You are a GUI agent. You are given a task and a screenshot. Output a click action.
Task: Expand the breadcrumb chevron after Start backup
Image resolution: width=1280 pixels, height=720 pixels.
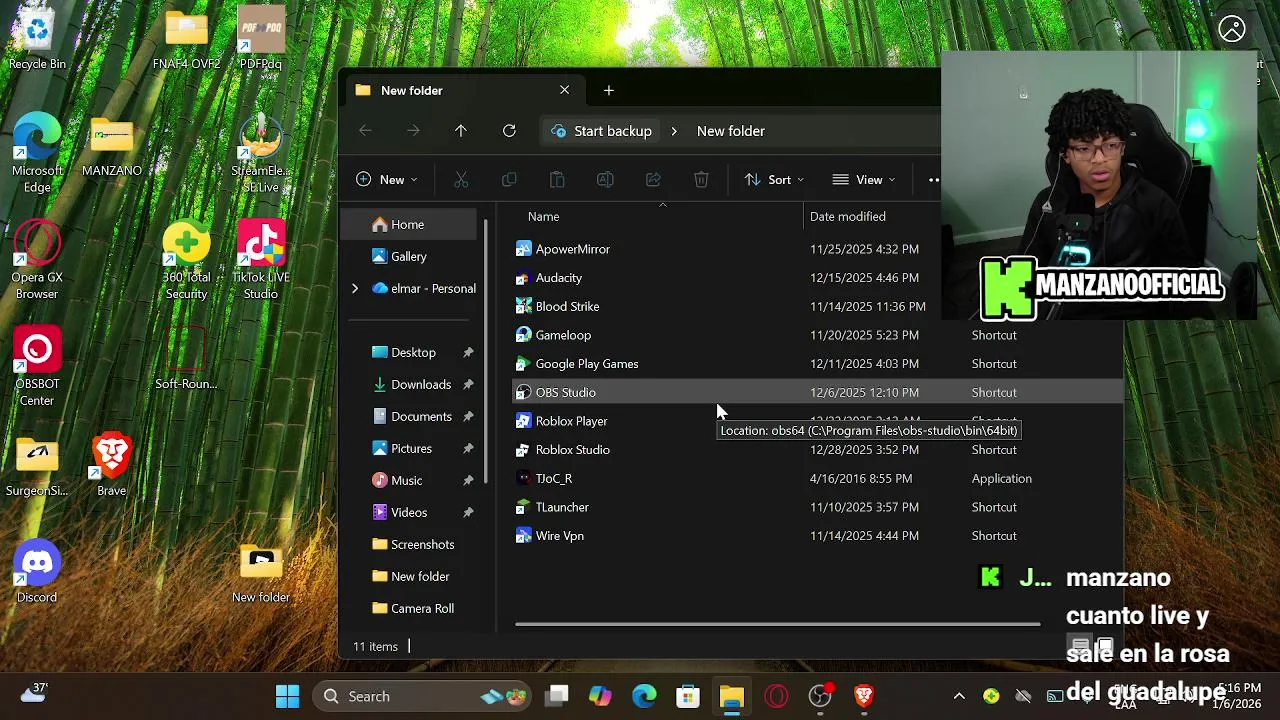(x=674, y=131)
